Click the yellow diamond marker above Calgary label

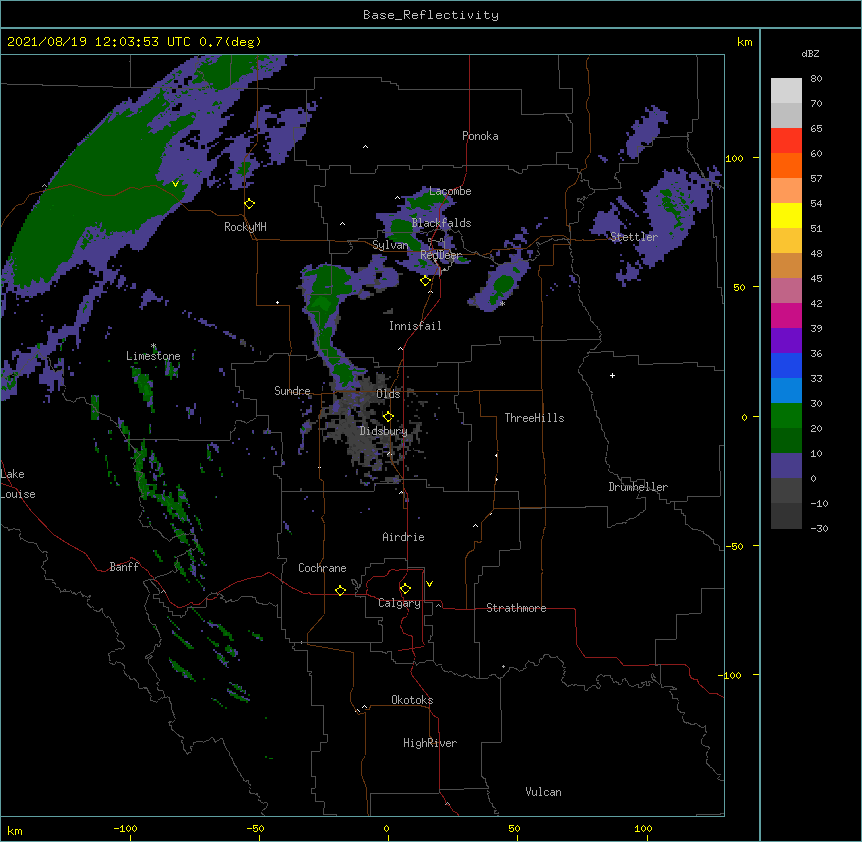tap(405, 589)
